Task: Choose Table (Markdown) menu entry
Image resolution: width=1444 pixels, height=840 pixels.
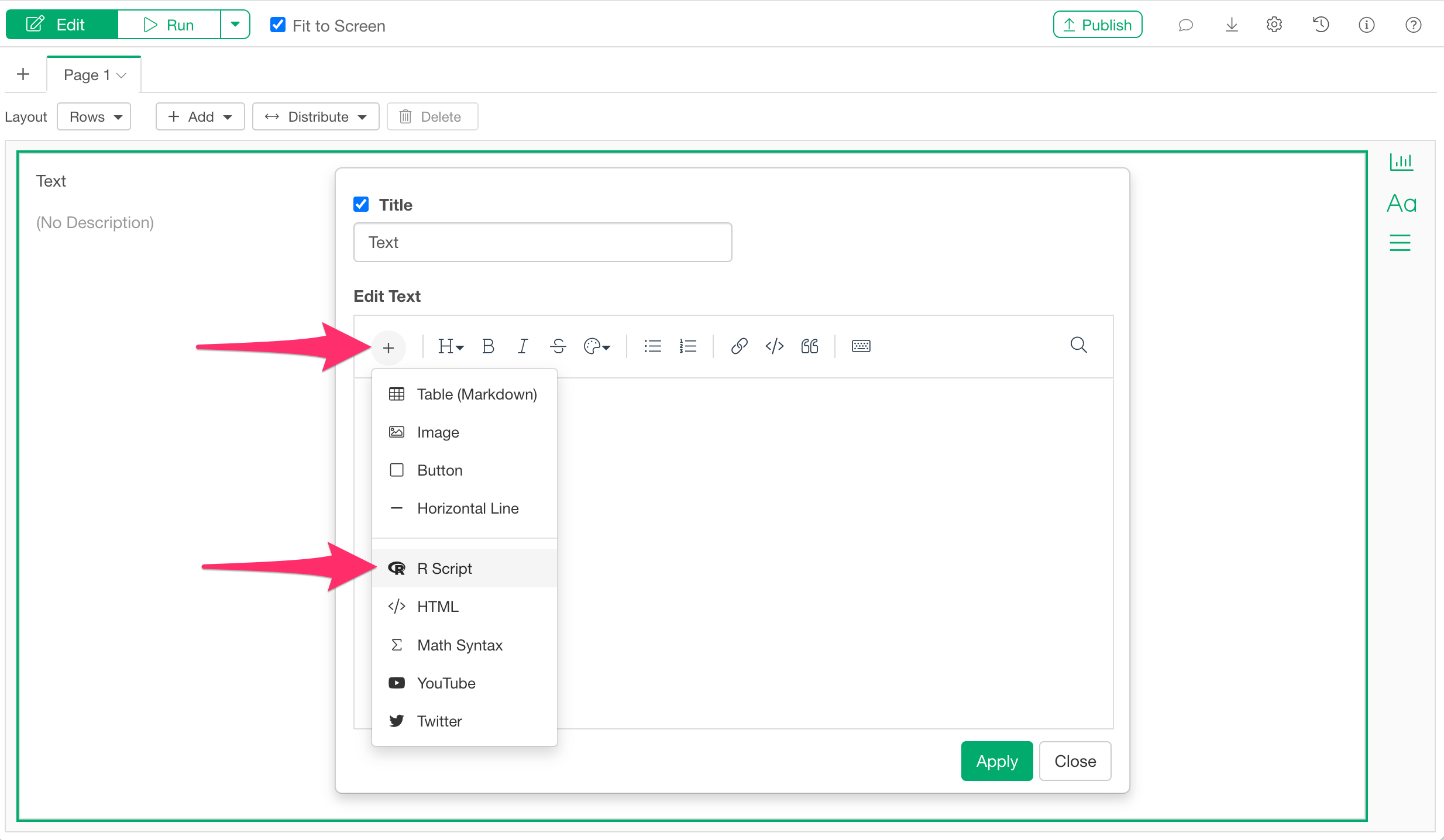Action: pyautogui.click(x=476, y=394)
